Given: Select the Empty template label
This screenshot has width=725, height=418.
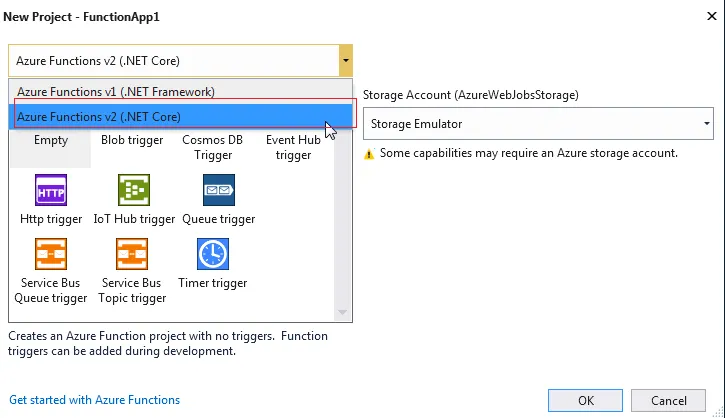Looking at the screenshot, I should click(x=51, y=140).
